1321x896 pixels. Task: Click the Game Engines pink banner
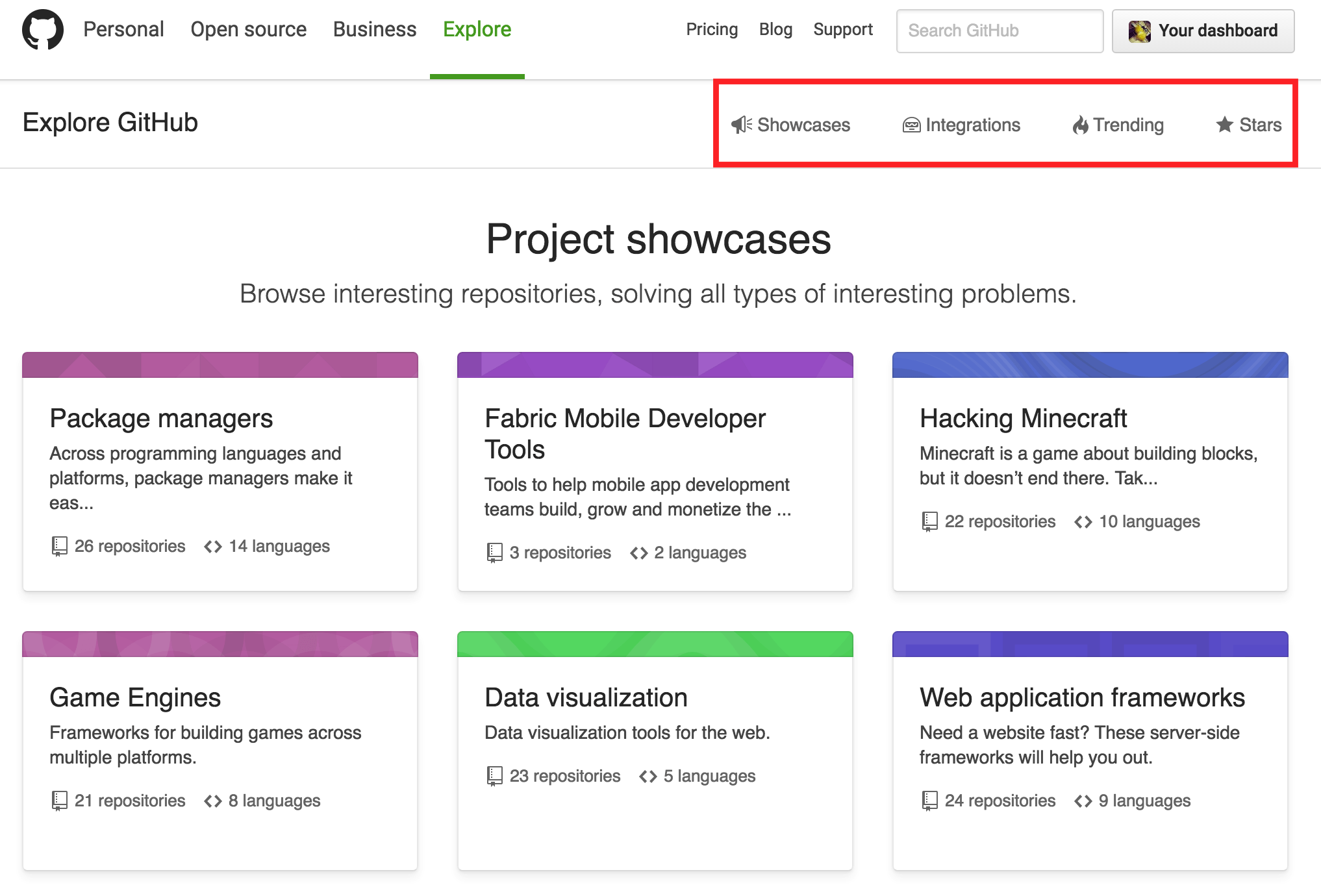click(x=220, y=644)
